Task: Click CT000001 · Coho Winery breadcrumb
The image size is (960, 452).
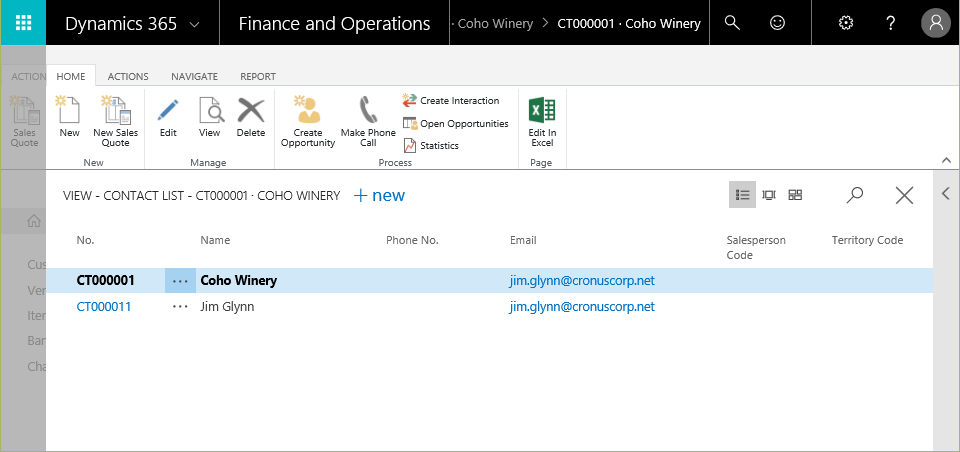Action: pyautogui.click(x=629, y=24)
